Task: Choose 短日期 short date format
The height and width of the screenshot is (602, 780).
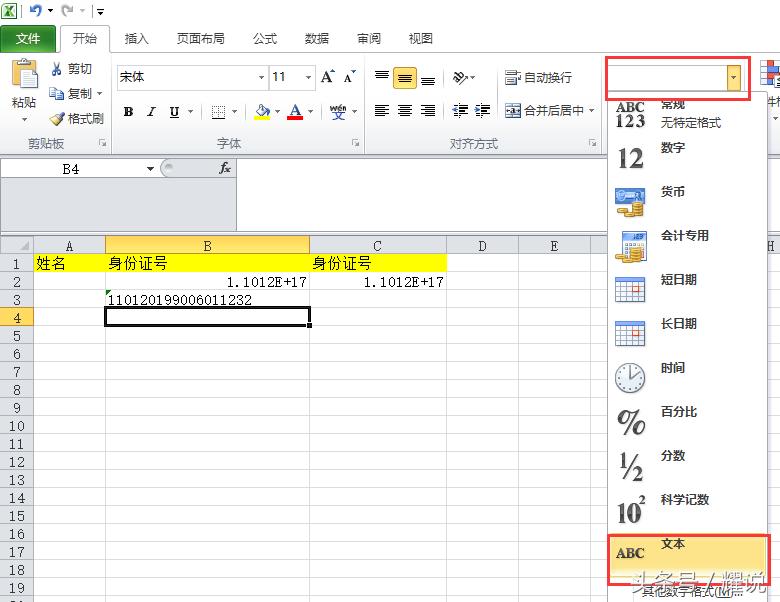Action: [x=686, y=290]
